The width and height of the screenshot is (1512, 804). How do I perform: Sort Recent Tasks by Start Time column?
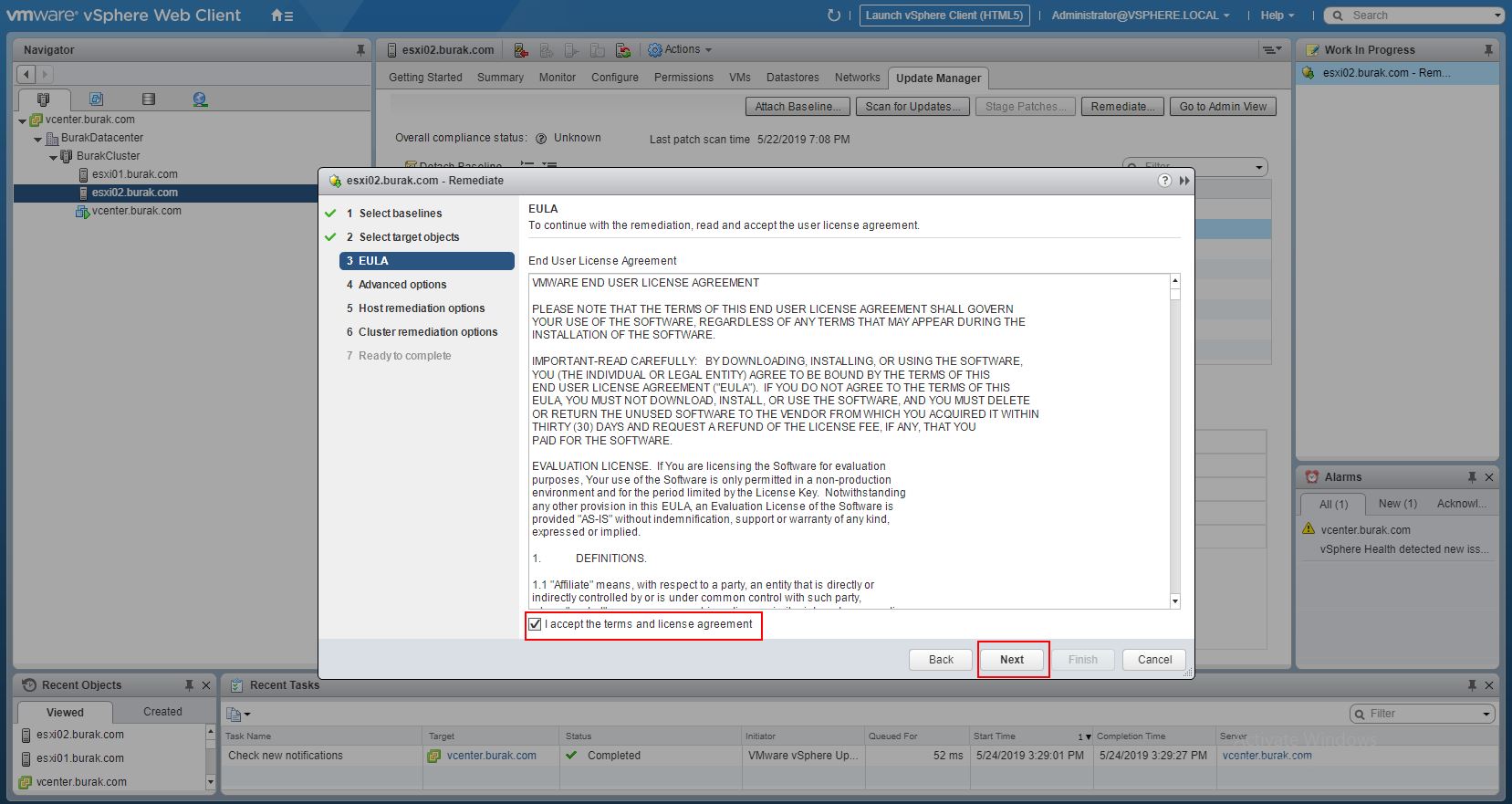(1031, 736)
